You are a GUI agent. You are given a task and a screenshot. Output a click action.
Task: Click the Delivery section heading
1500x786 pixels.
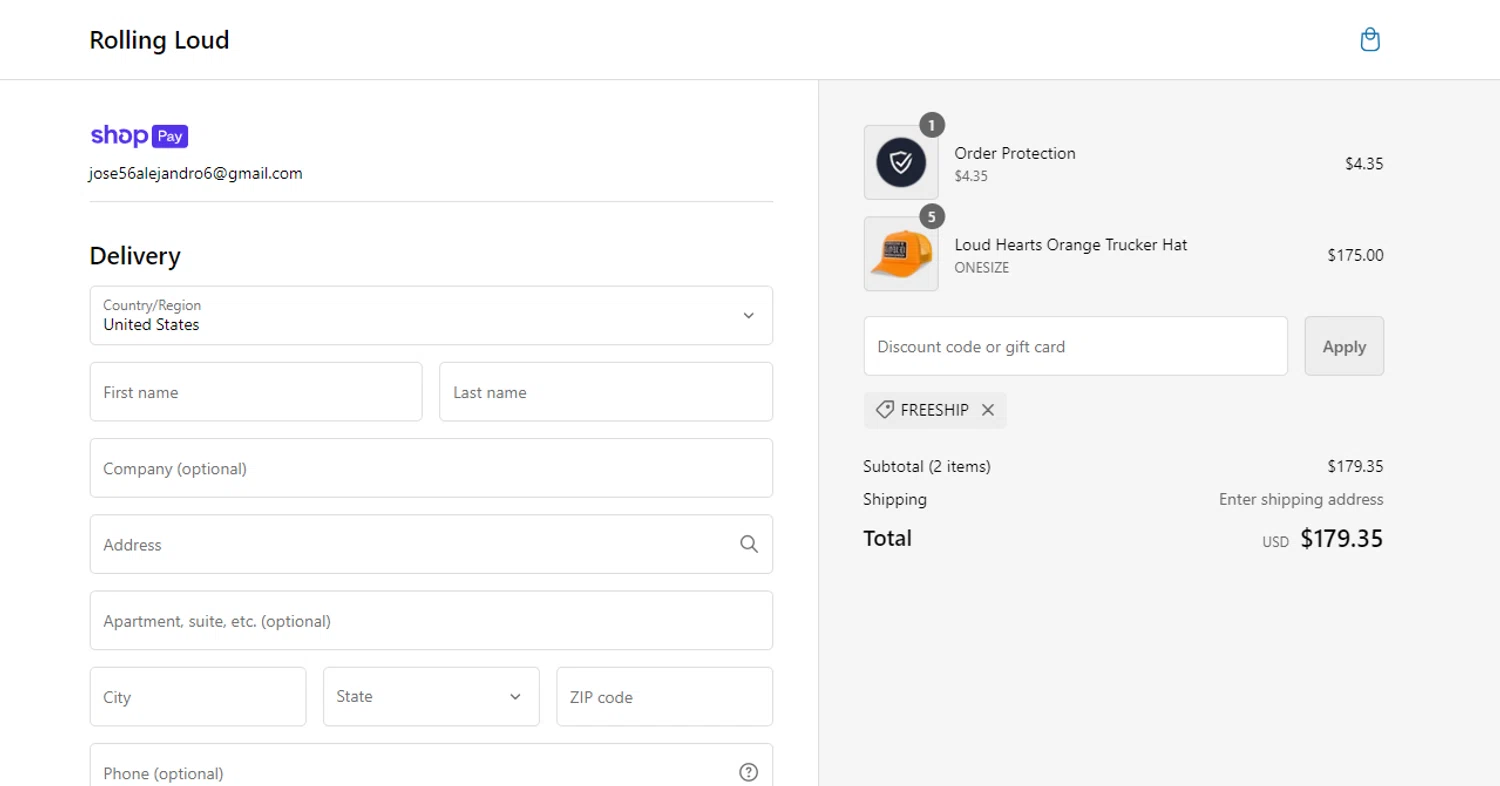click(135, 256)
